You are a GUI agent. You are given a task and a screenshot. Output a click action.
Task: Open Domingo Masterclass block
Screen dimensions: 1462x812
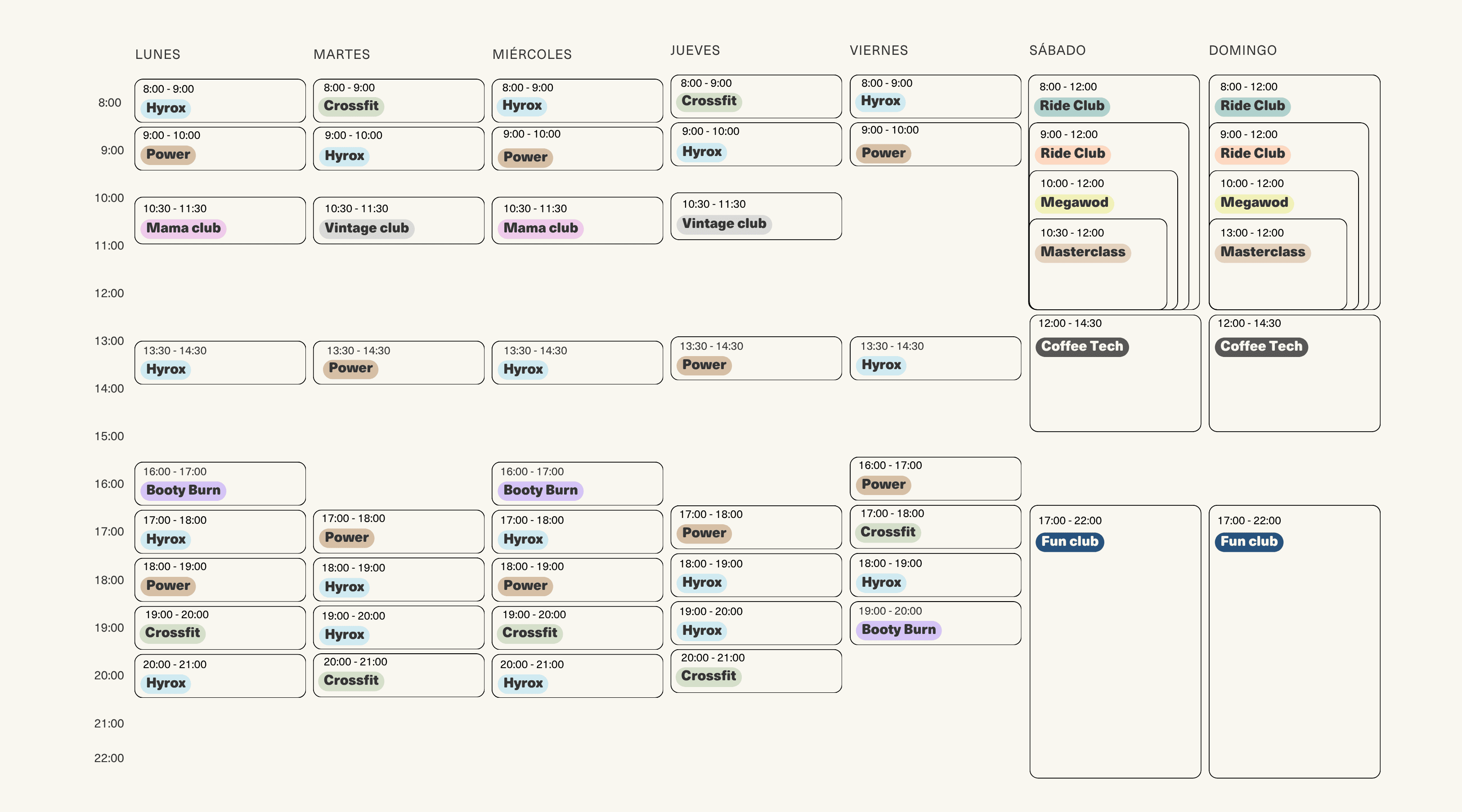[1278, 264]
